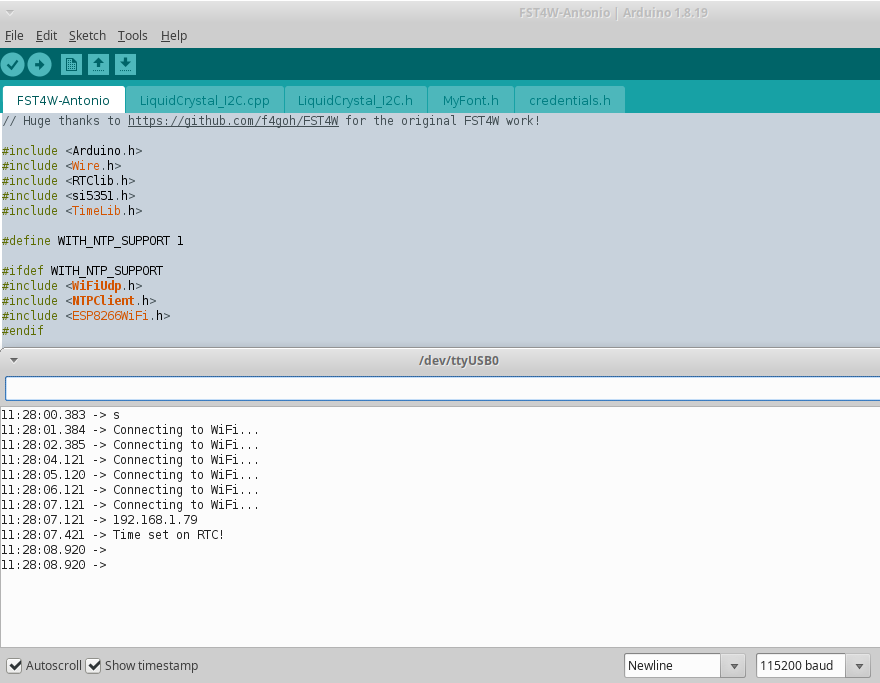
Task: Open the Tools menu
Action: pyautogui.click(x=132, y=36)
